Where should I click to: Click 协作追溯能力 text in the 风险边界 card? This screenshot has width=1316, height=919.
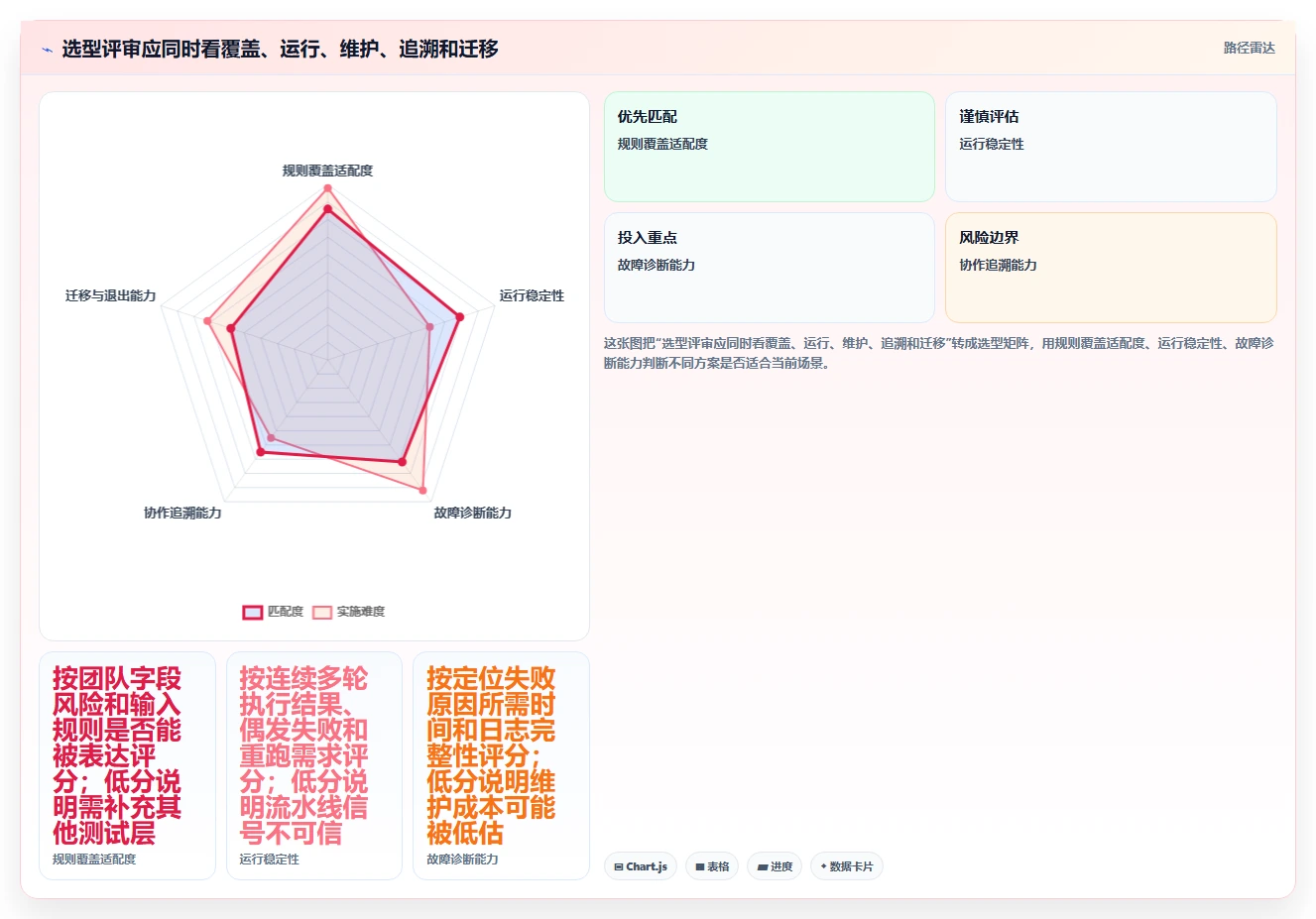[998, 265]
